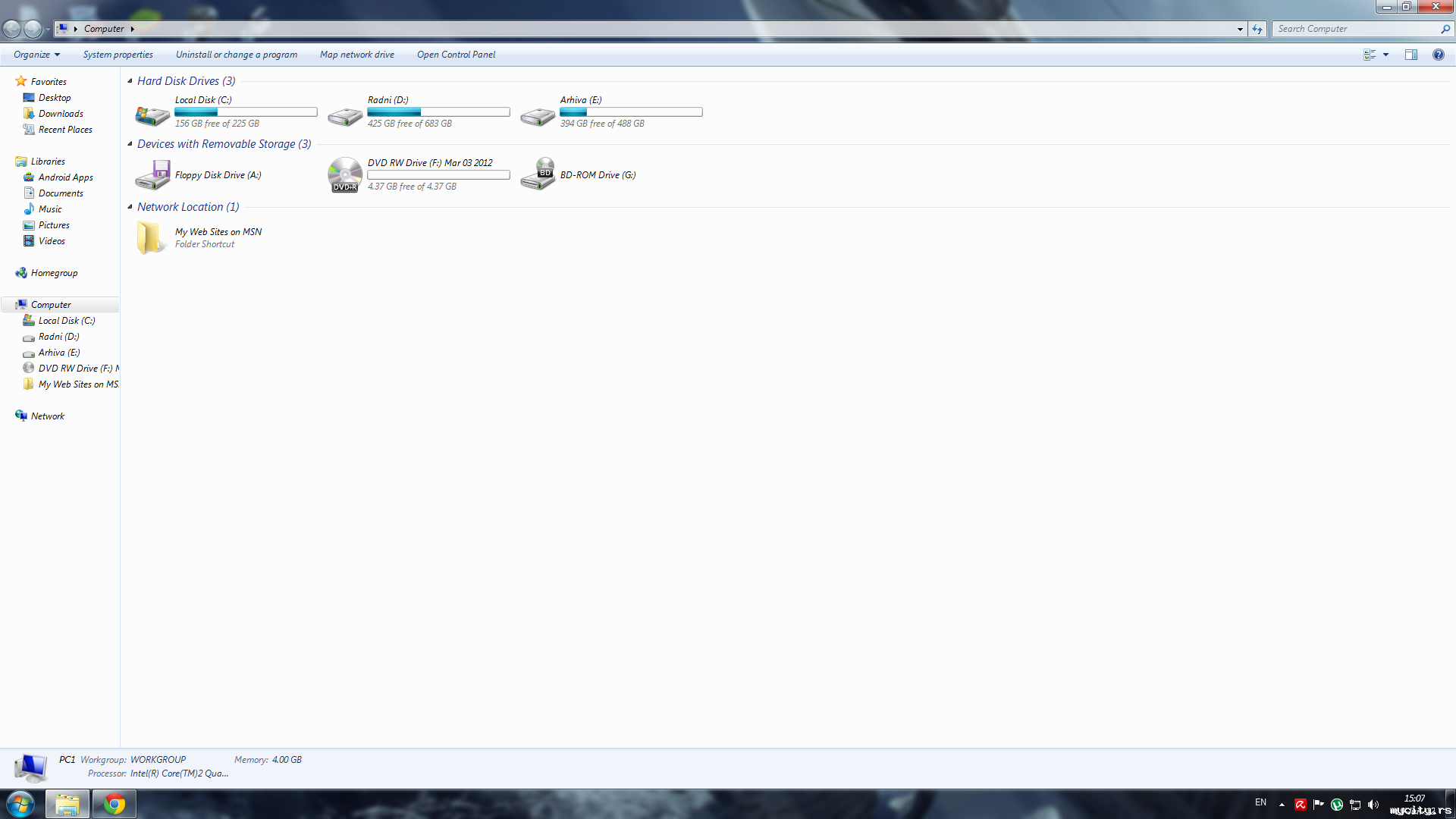Click the Radni (D:) capacity bar
This screenshot has height=819, width=1456.
coord(438,112)
